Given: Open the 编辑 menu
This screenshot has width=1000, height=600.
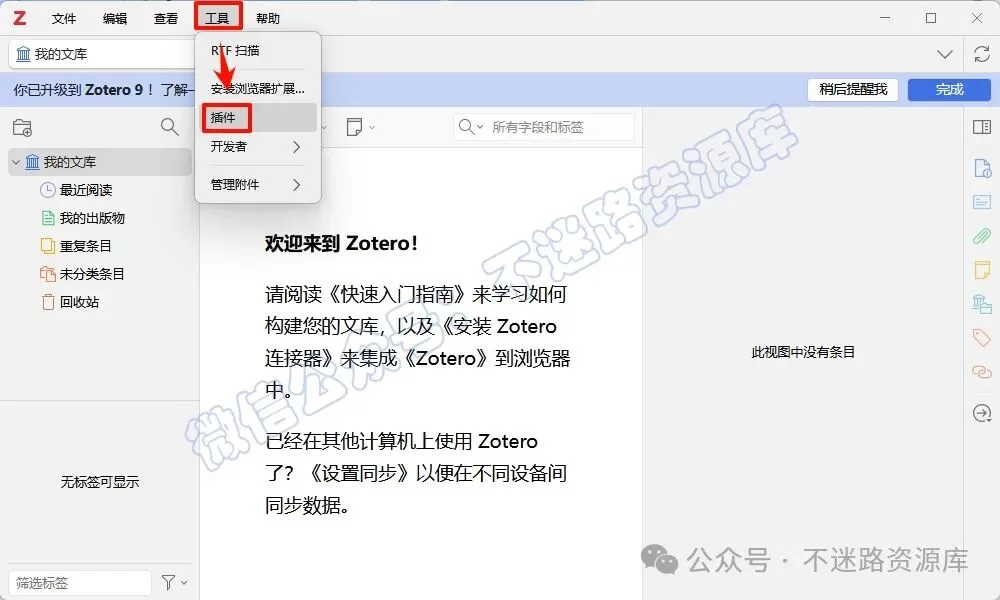Looking at the screenshot, I should (115, 18).
